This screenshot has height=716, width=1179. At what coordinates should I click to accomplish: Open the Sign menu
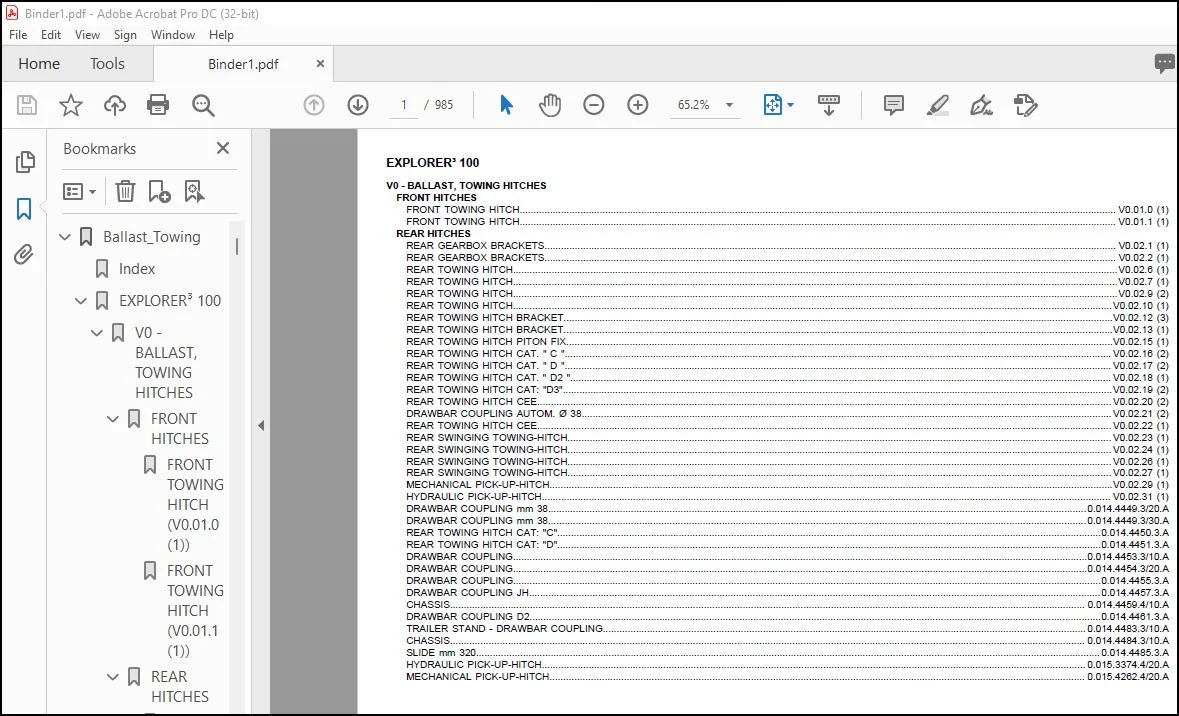pos(125,35)
